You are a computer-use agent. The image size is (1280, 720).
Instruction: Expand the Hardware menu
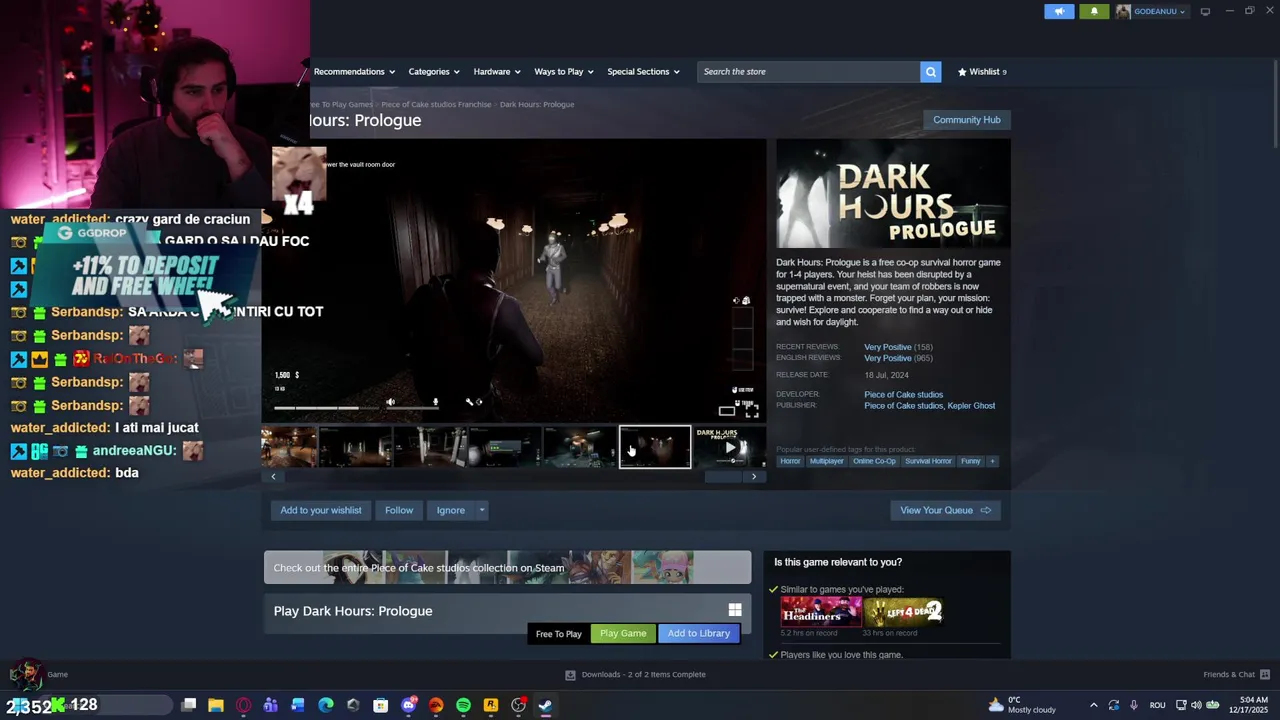click(x=497, y=72)
